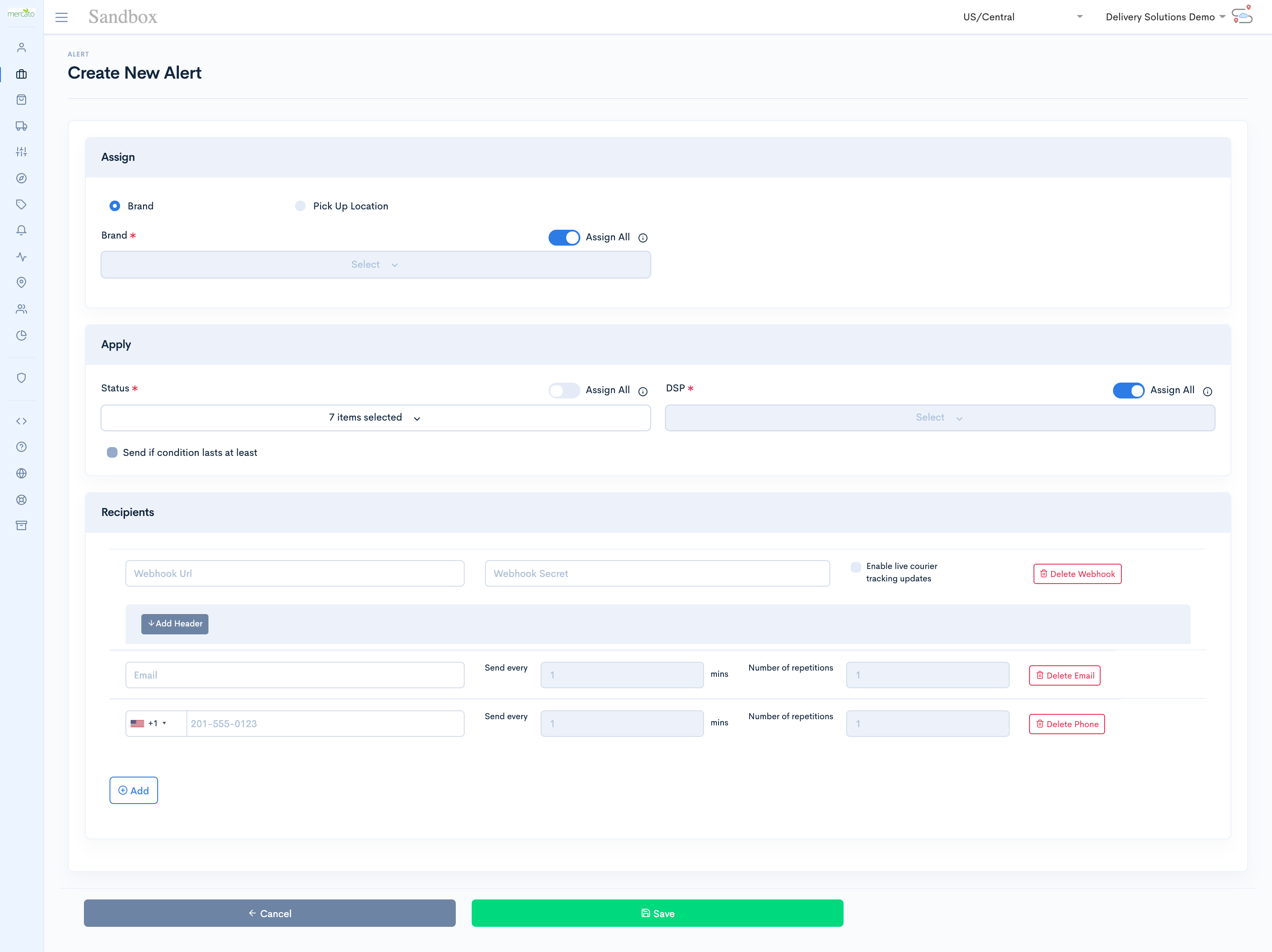Focus the Webhook Secret field
This screenshot has width=1272, height=952.
pyautogui.click(x=657, y=573)
